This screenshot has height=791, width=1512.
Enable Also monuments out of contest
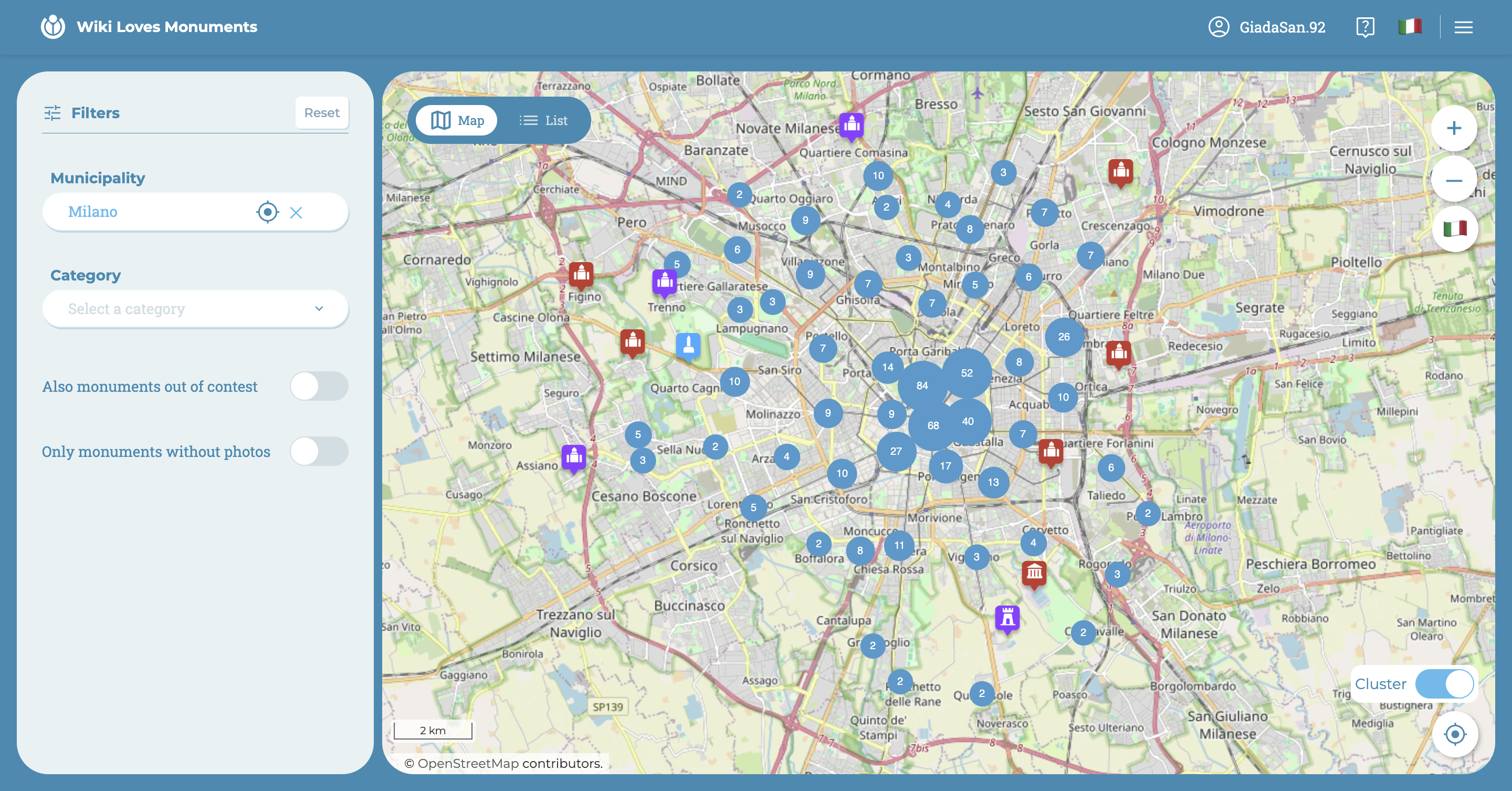point(319,387)
